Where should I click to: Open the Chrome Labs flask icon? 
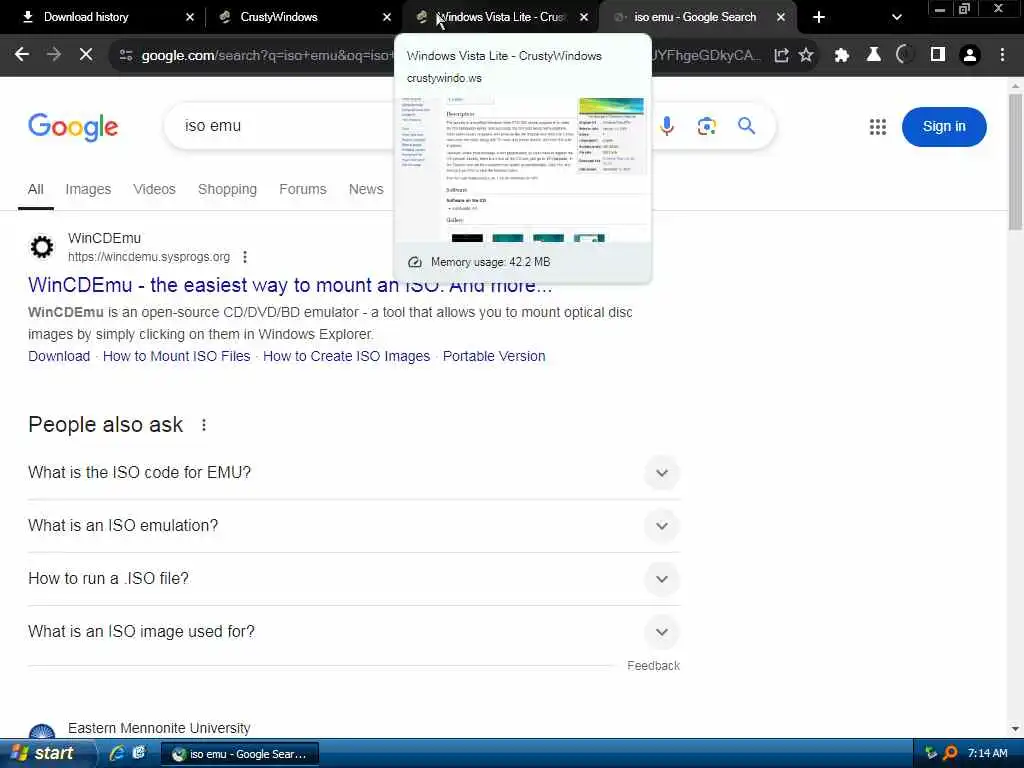click(x=873, y=55)
